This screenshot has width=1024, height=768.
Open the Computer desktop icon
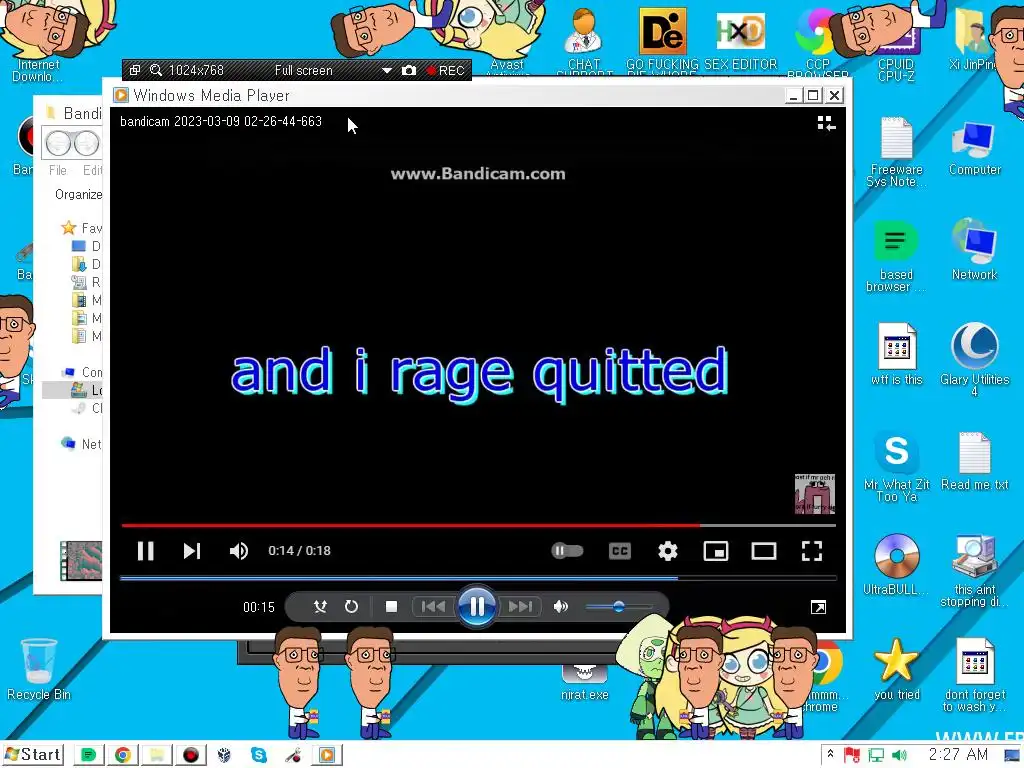[x=974, y=148]
